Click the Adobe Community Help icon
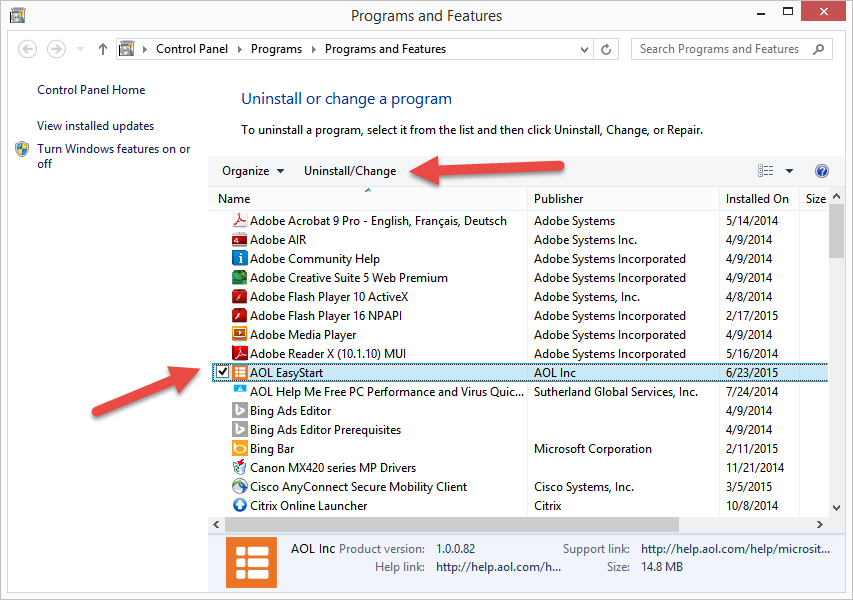Screen dimensions: 853x600 pyautogui.click(x=239, y=258)
